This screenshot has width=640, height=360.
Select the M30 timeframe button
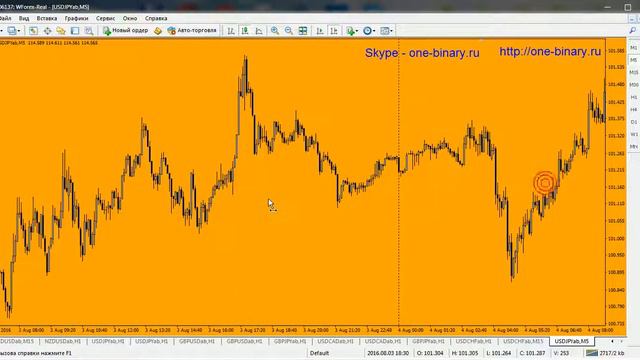click(633, 84)
